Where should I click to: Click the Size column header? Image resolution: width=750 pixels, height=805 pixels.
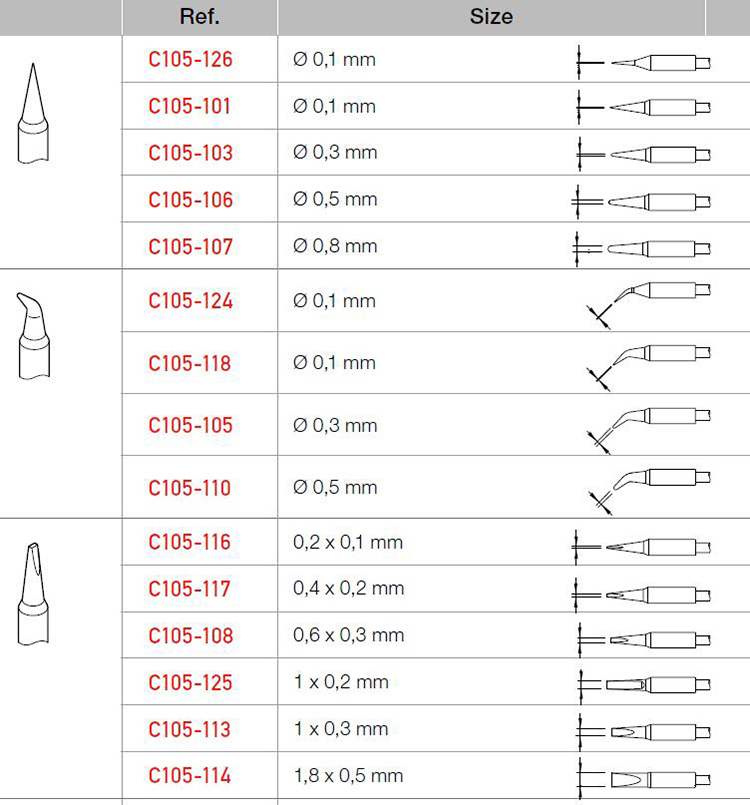pos(491,17)
